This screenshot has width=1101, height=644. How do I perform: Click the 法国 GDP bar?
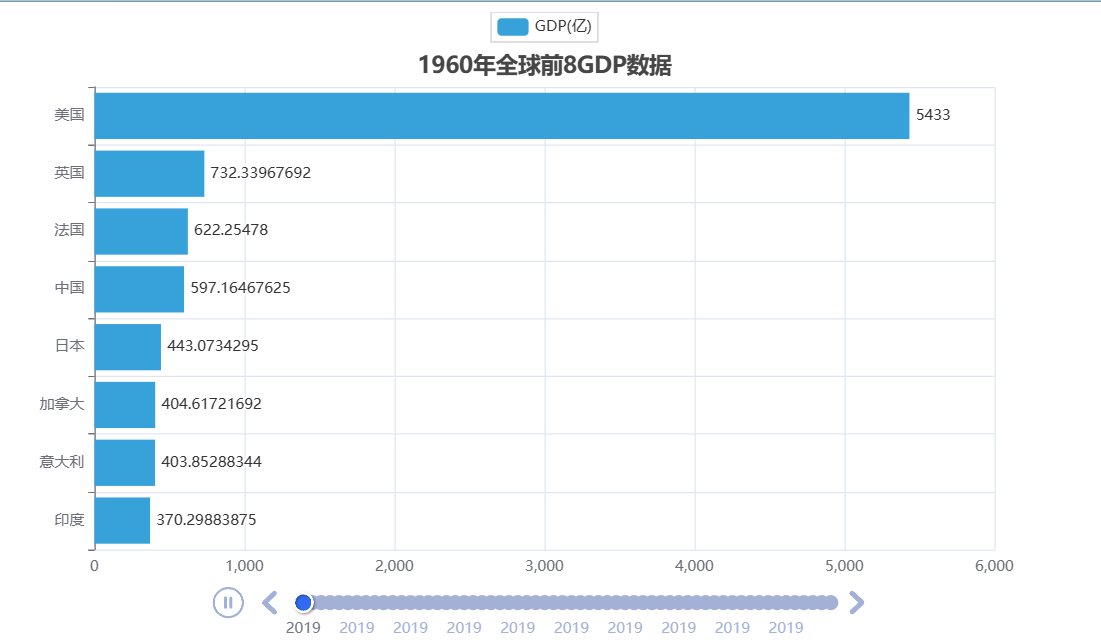141,231
